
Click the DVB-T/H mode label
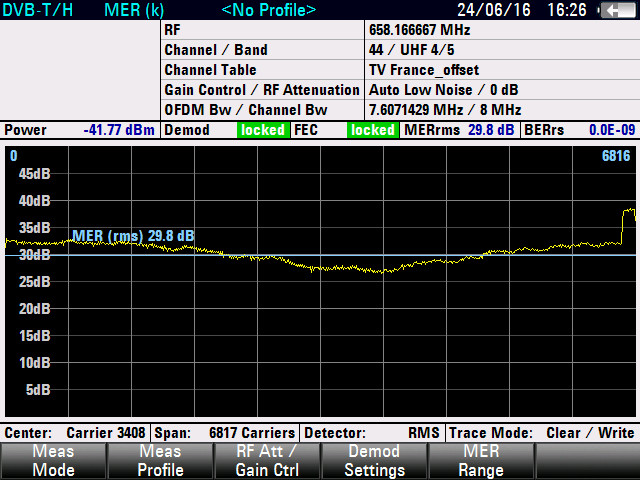point(38,10)
